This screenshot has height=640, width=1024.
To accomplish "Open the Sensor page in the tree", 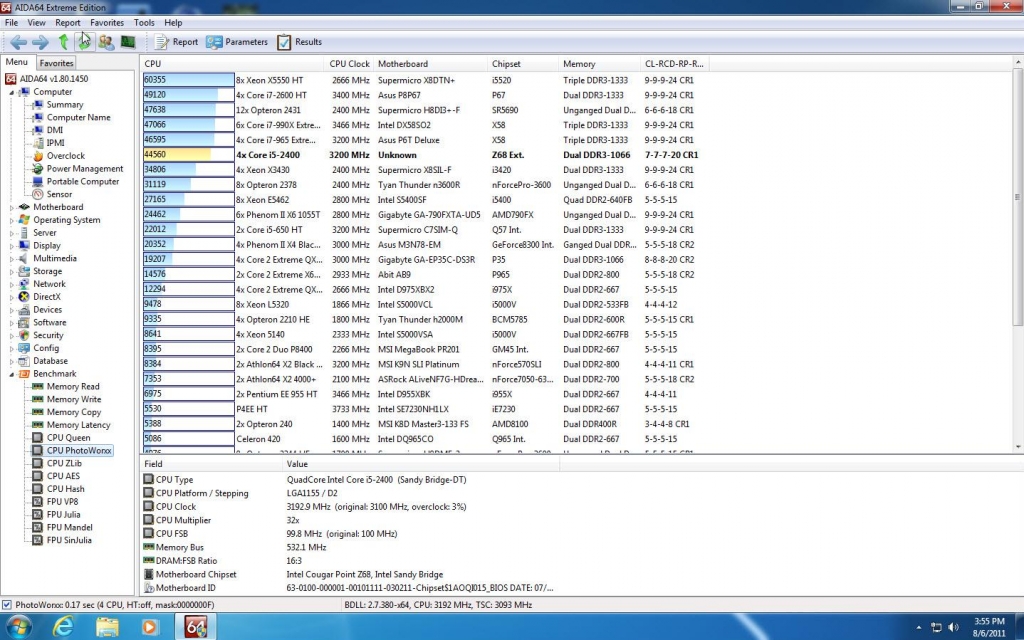I will click(59, 194).
